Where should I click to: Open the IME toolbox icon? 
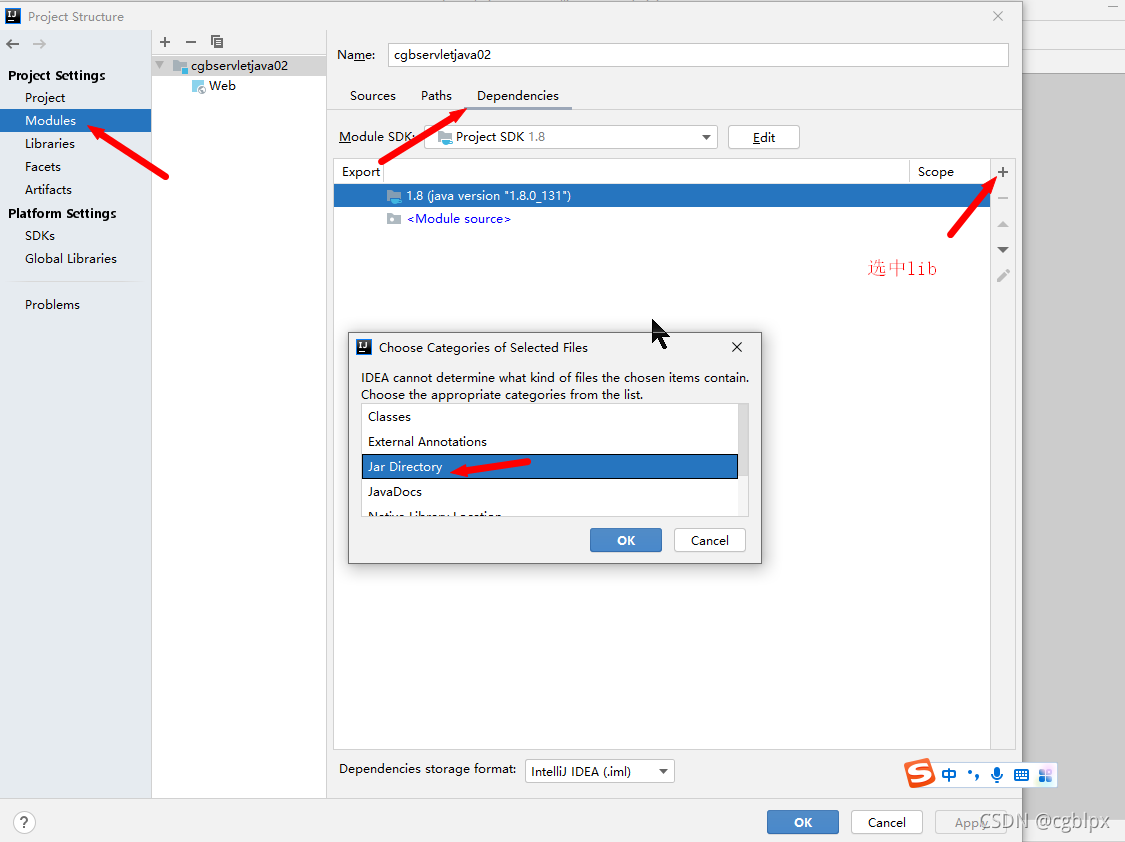[x=1045, y=775]
